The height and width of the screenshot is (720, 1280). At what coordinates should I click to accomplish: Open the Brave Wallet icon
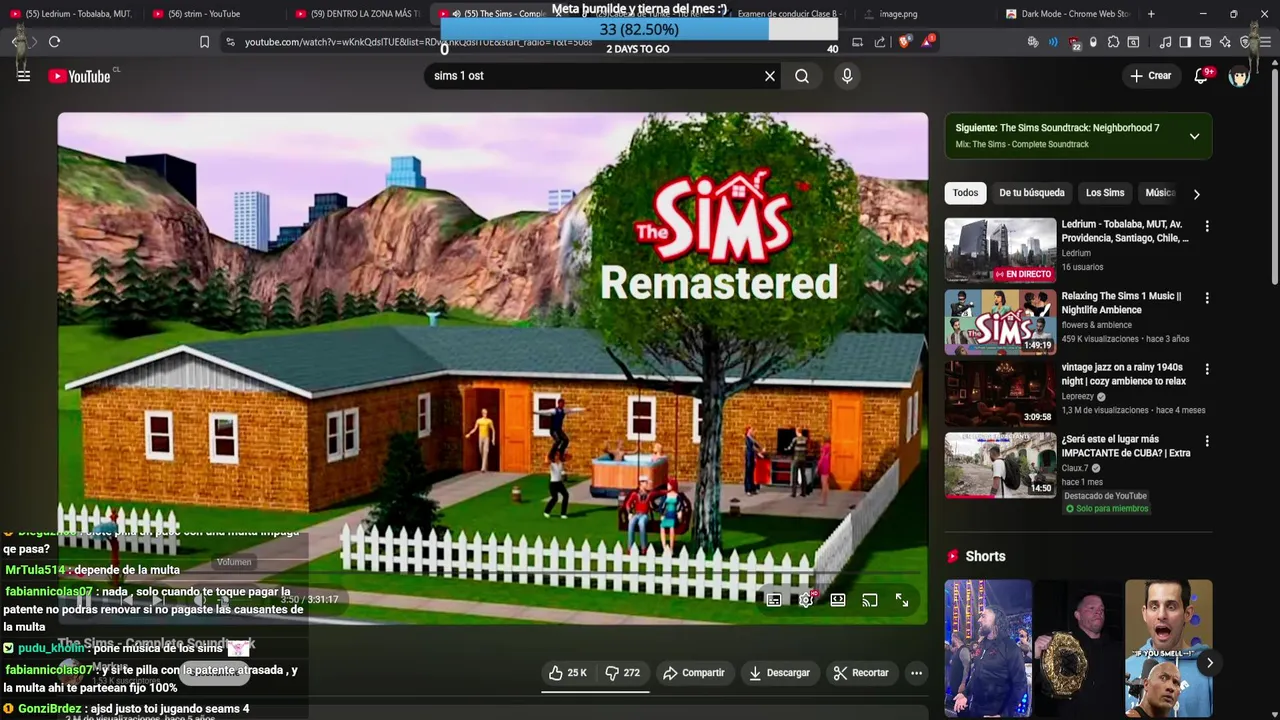pos(1205,42)
